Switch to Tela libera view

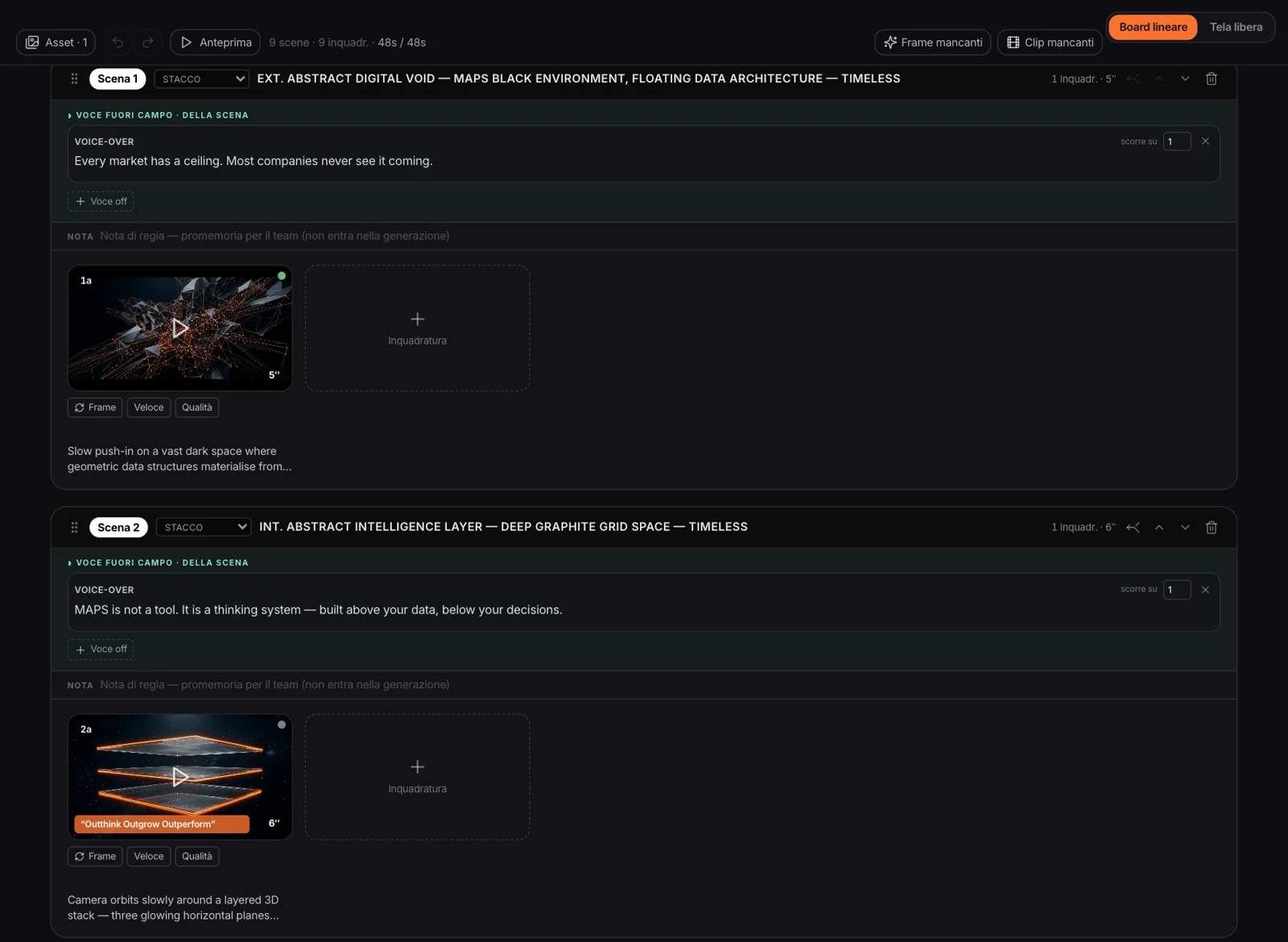1236,27
